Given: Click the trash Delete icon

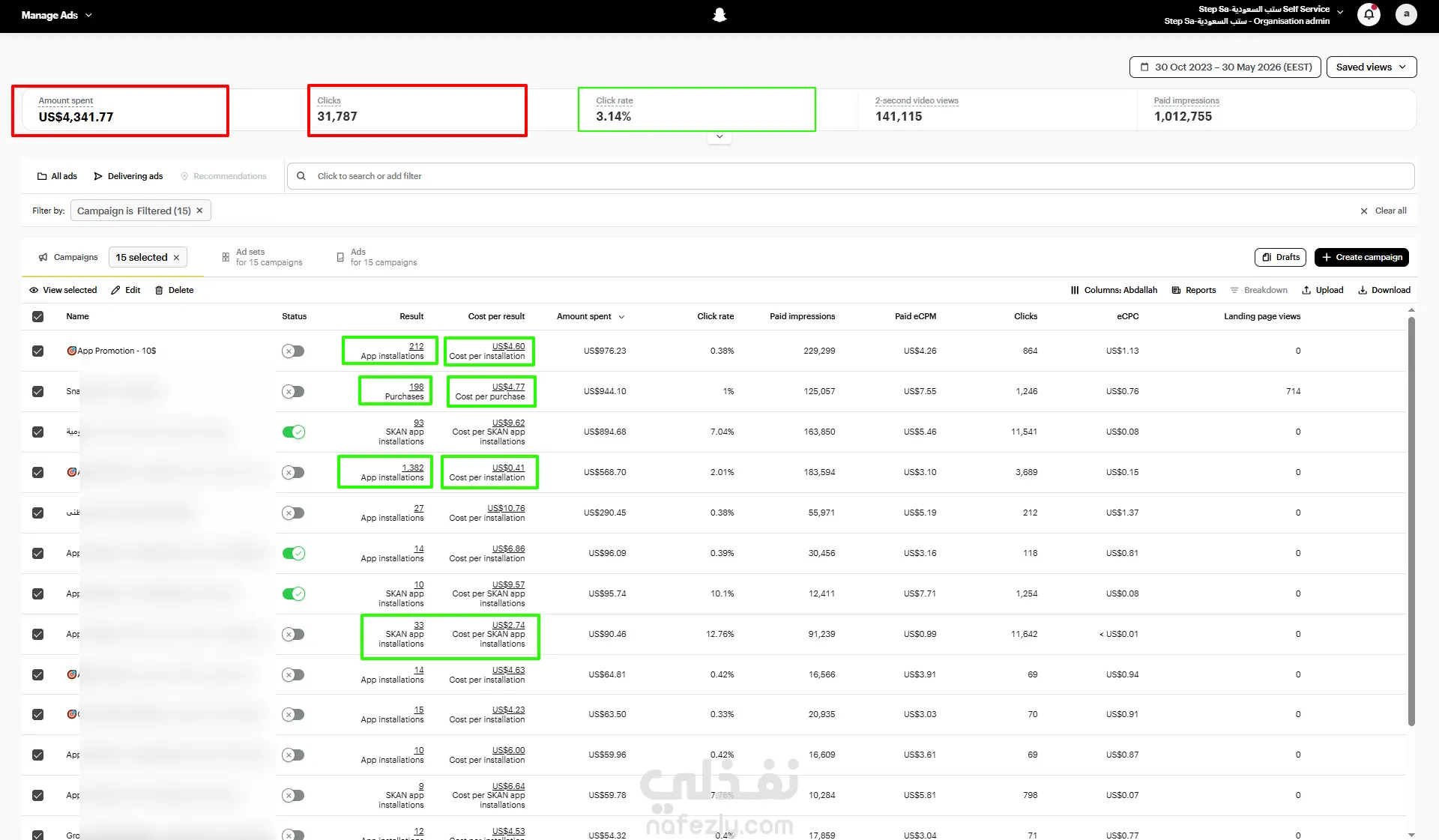Looking at the screenshot, I should click(159, 290).
